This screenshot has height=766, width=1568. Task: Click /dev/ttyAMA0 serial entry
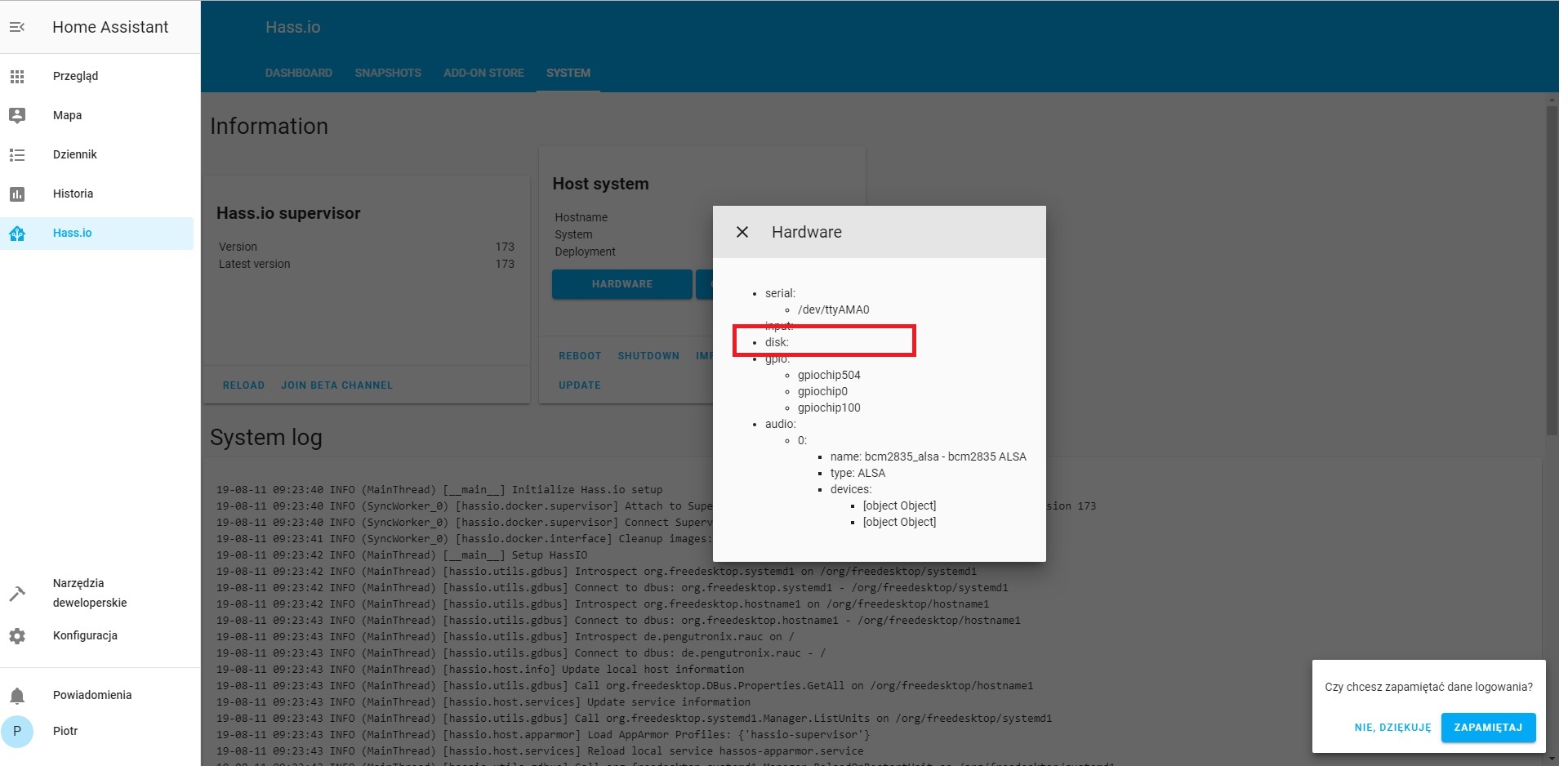[x=833, y=310]
